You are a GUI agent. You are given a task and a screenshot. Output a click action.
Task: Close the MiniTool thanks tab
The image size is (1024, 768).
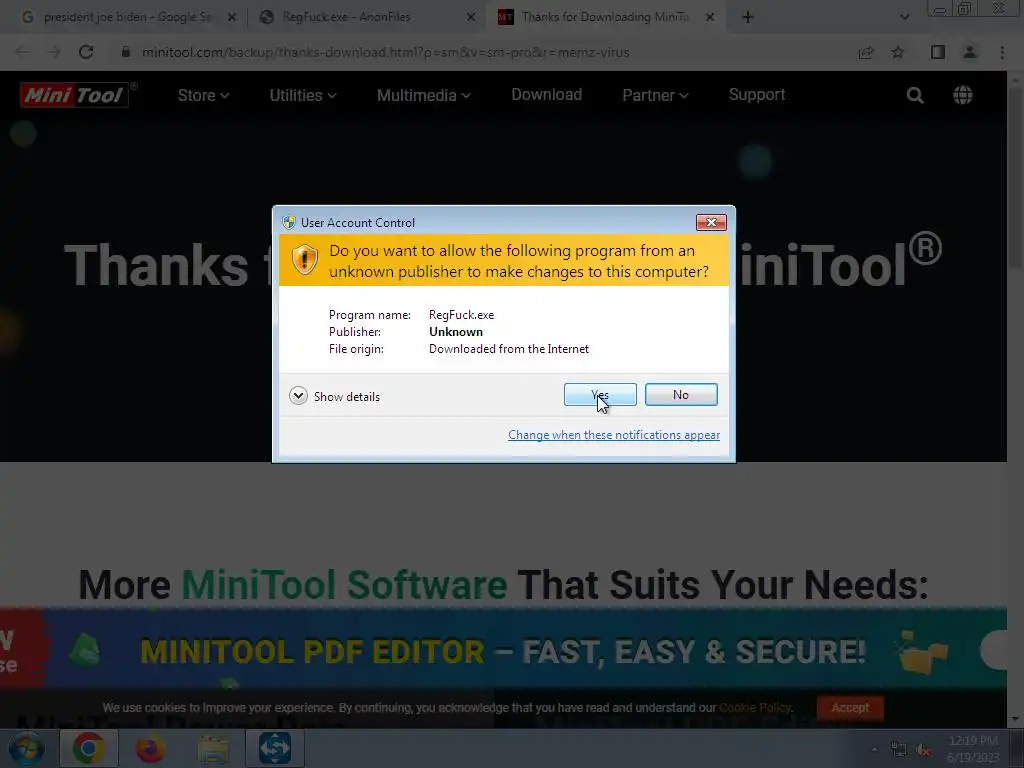710,18
